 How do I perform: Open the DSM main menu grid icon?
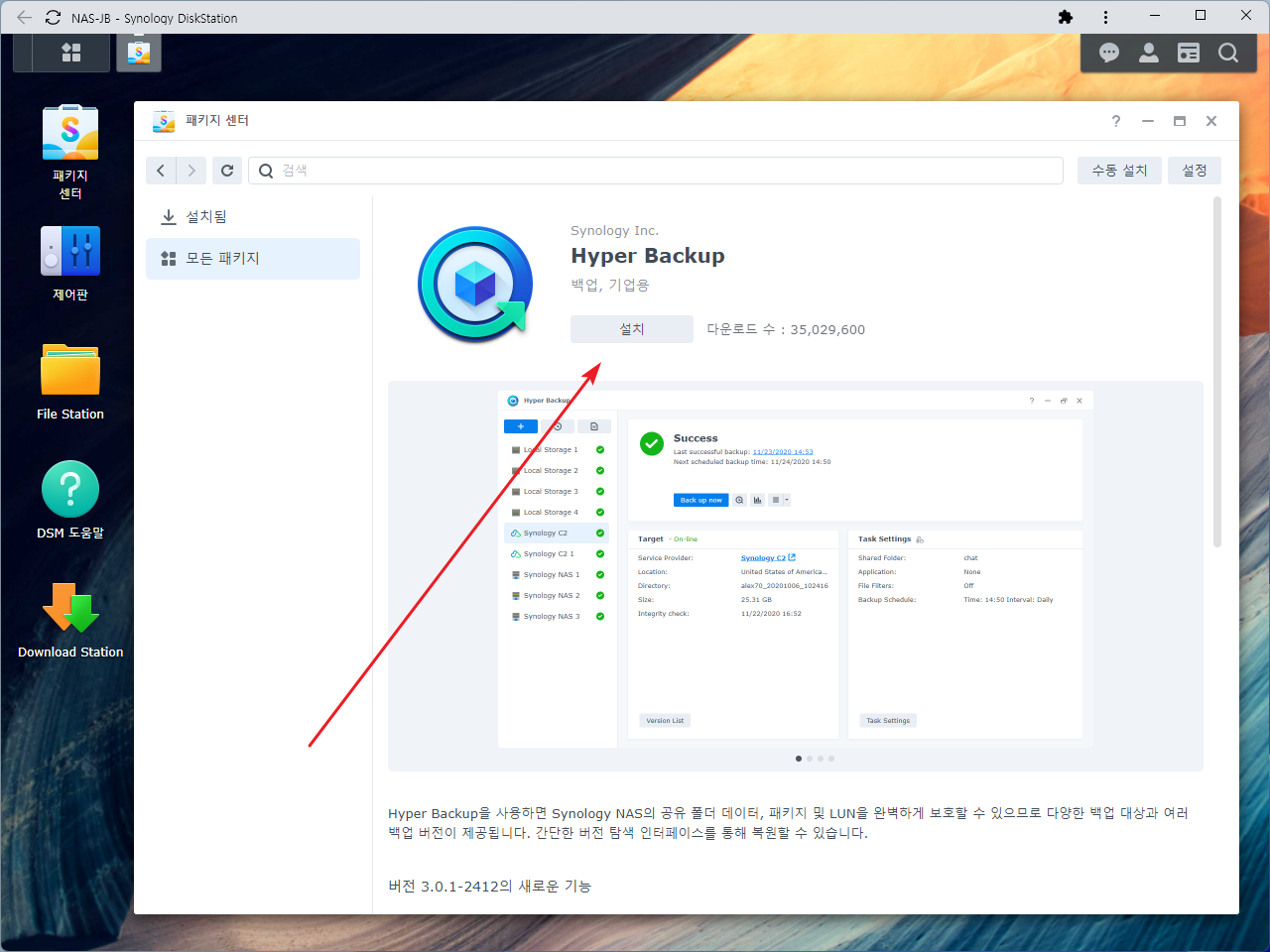coord(71,53)
